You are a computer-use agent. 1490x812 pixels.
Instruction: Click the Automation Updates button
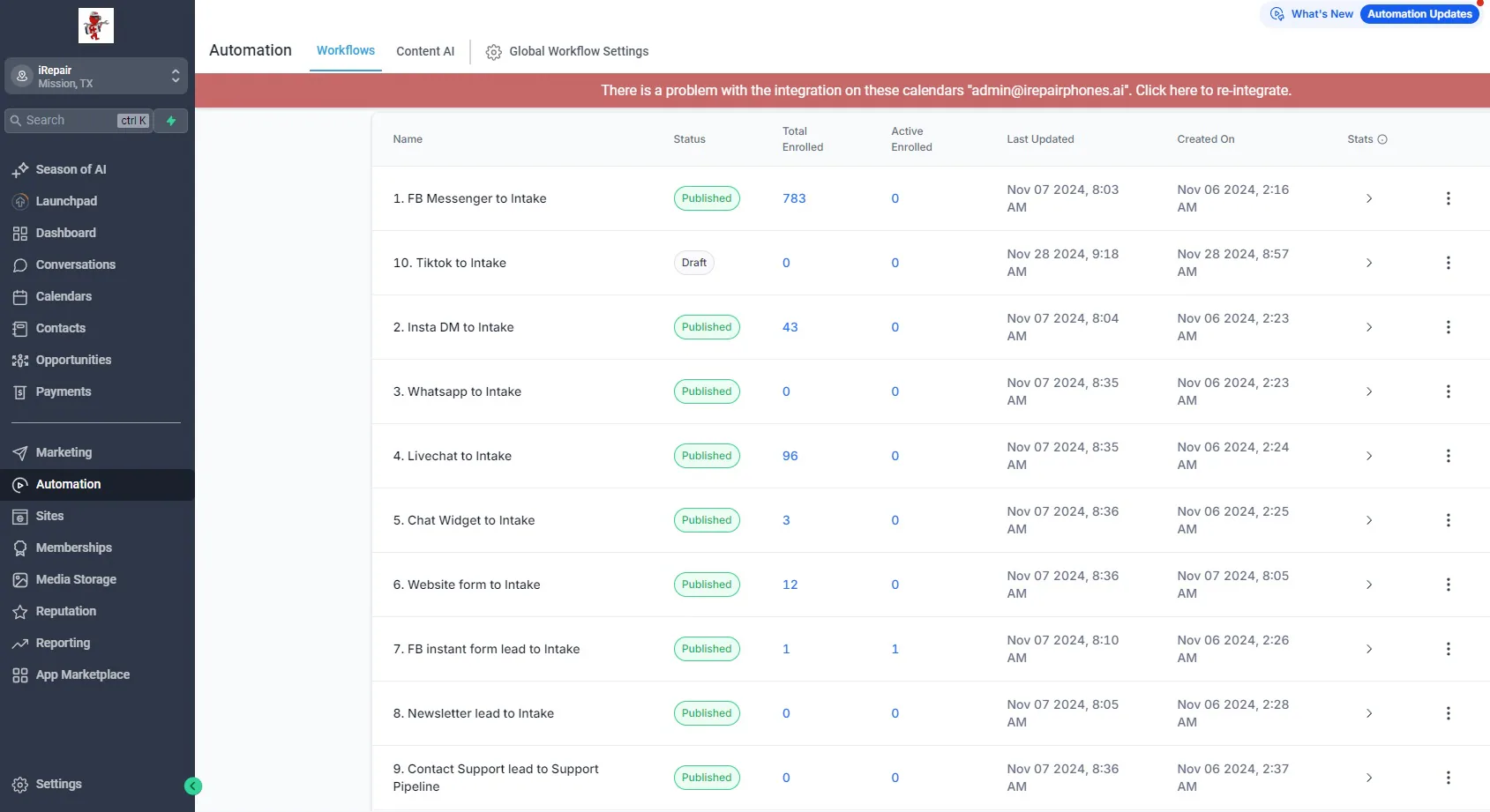pyautogui.click(x=1419, y=14)
